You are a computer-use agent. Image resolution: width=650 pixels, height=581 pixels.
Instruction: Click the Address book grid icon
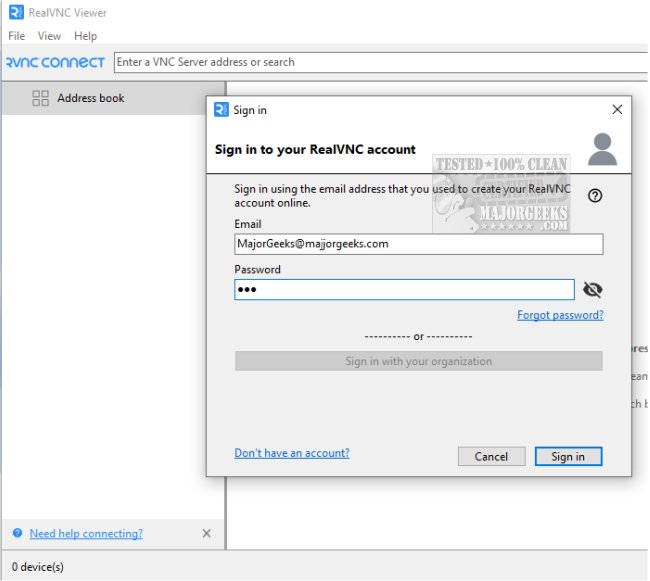click(x=40, y=98)
